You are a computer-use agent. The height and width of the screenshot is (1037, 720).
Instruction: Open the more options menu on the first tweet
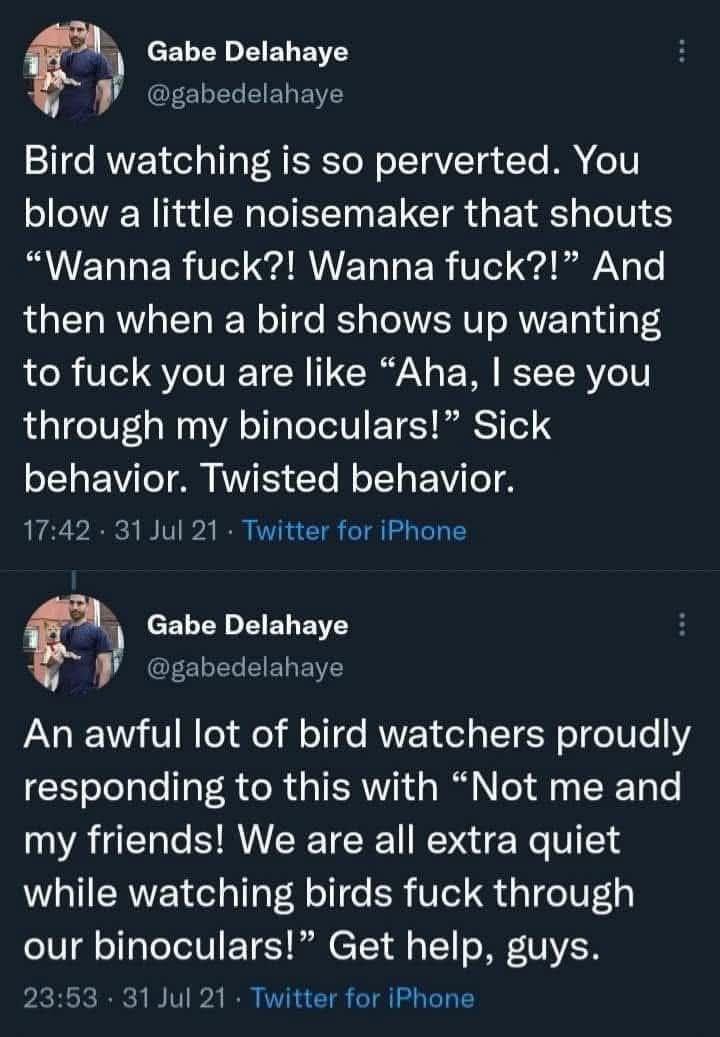point(682,50)
